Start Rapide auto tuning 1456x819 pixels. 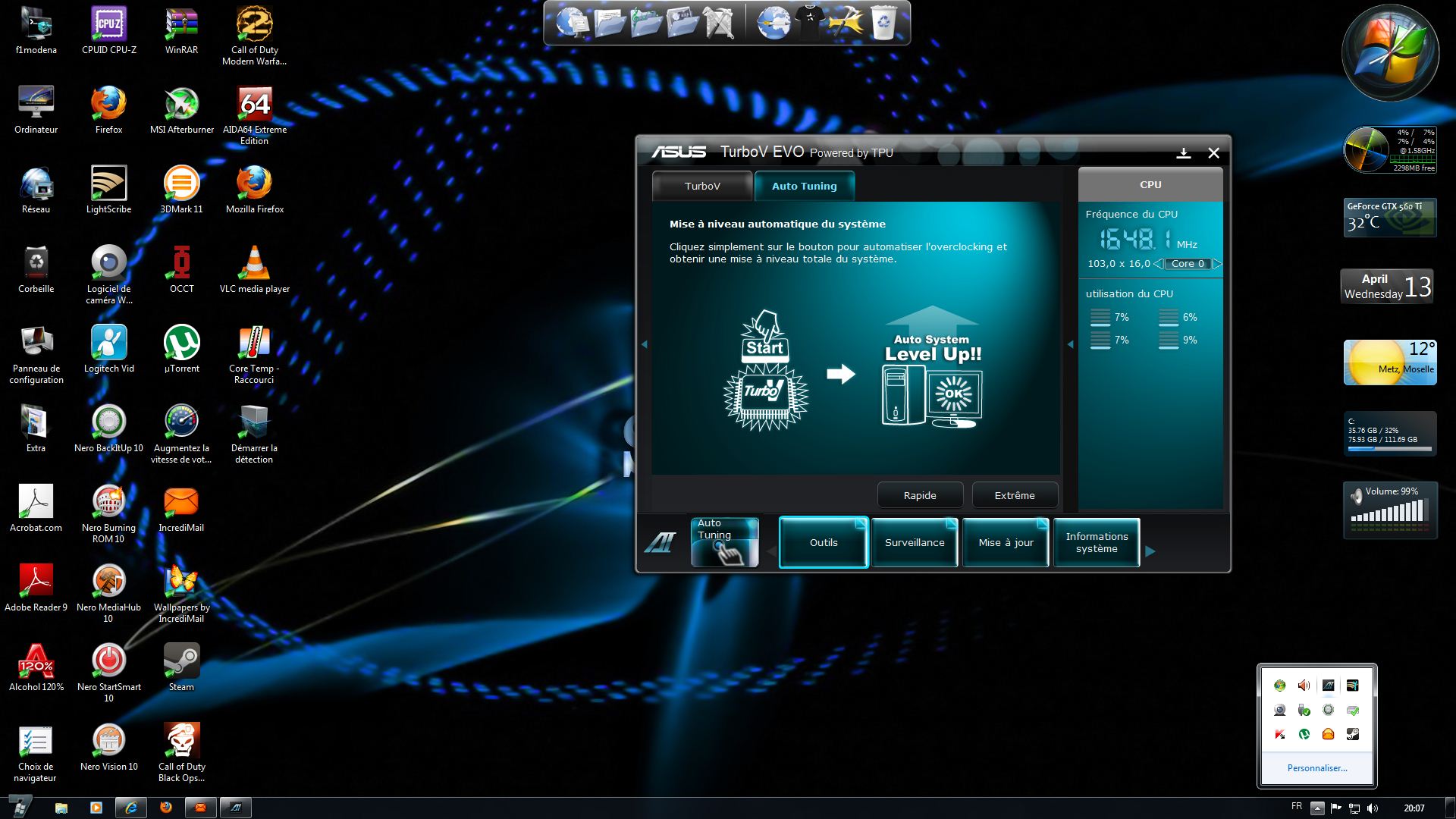click(920, 495)
